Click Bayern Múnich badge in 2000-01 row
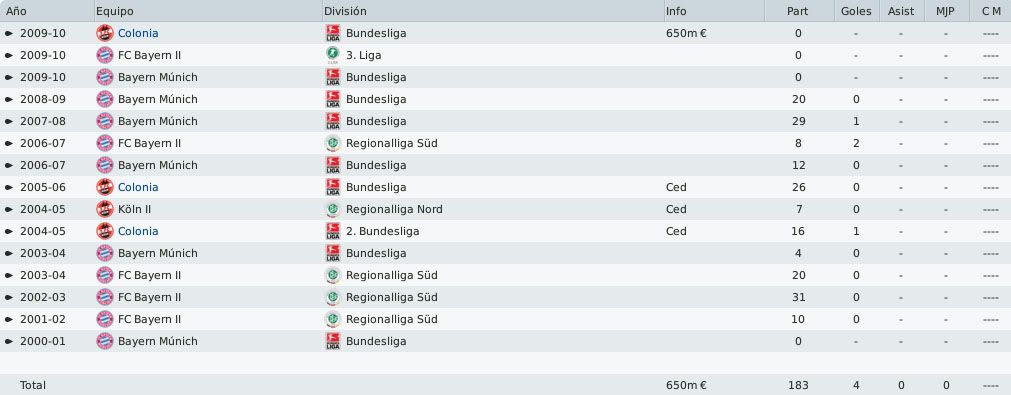Screen dimensions: 1011x395 pos(104,341)
